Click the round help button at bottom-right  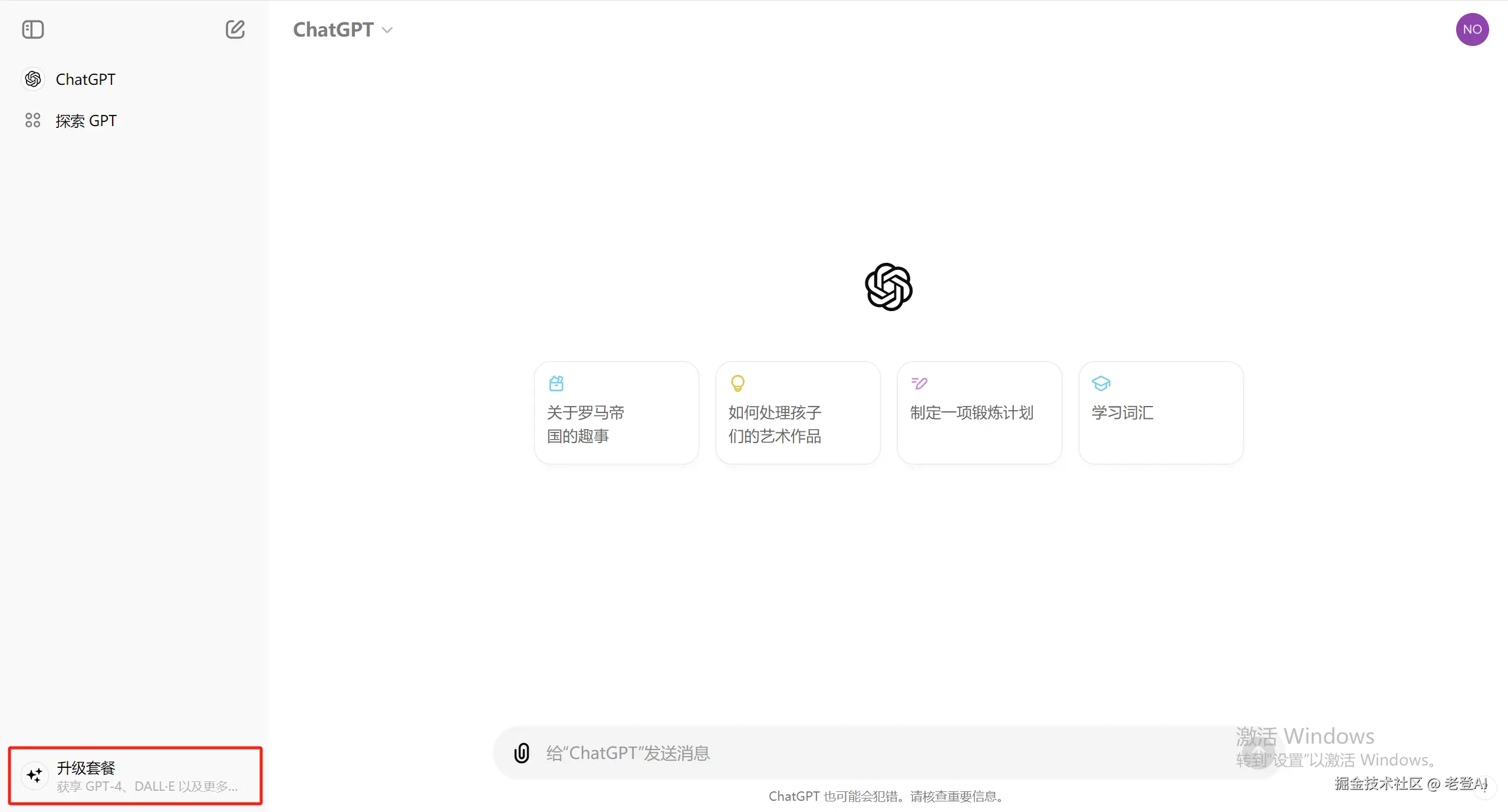pos(1485,788)
